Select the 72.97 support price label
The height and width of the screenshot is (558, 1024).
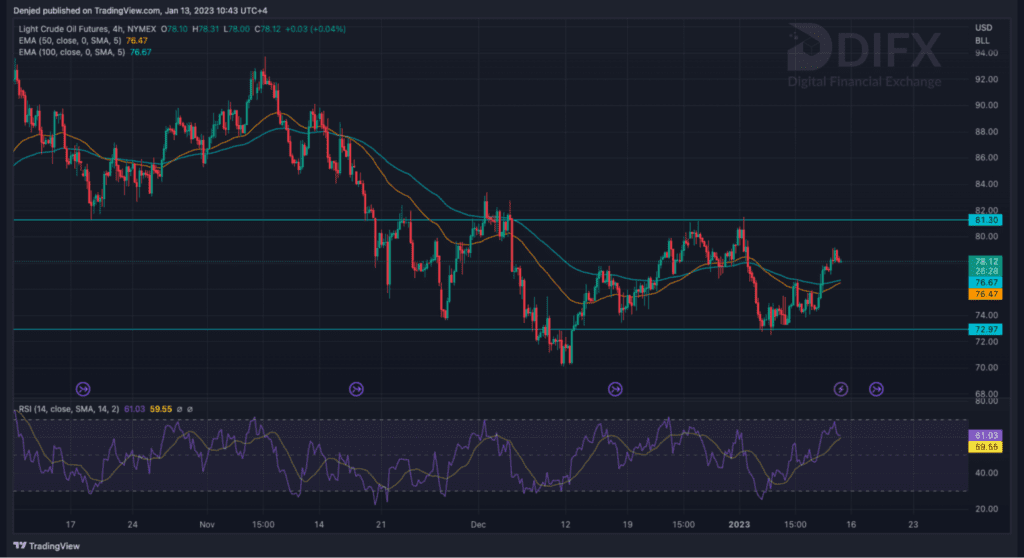point(986,329)
